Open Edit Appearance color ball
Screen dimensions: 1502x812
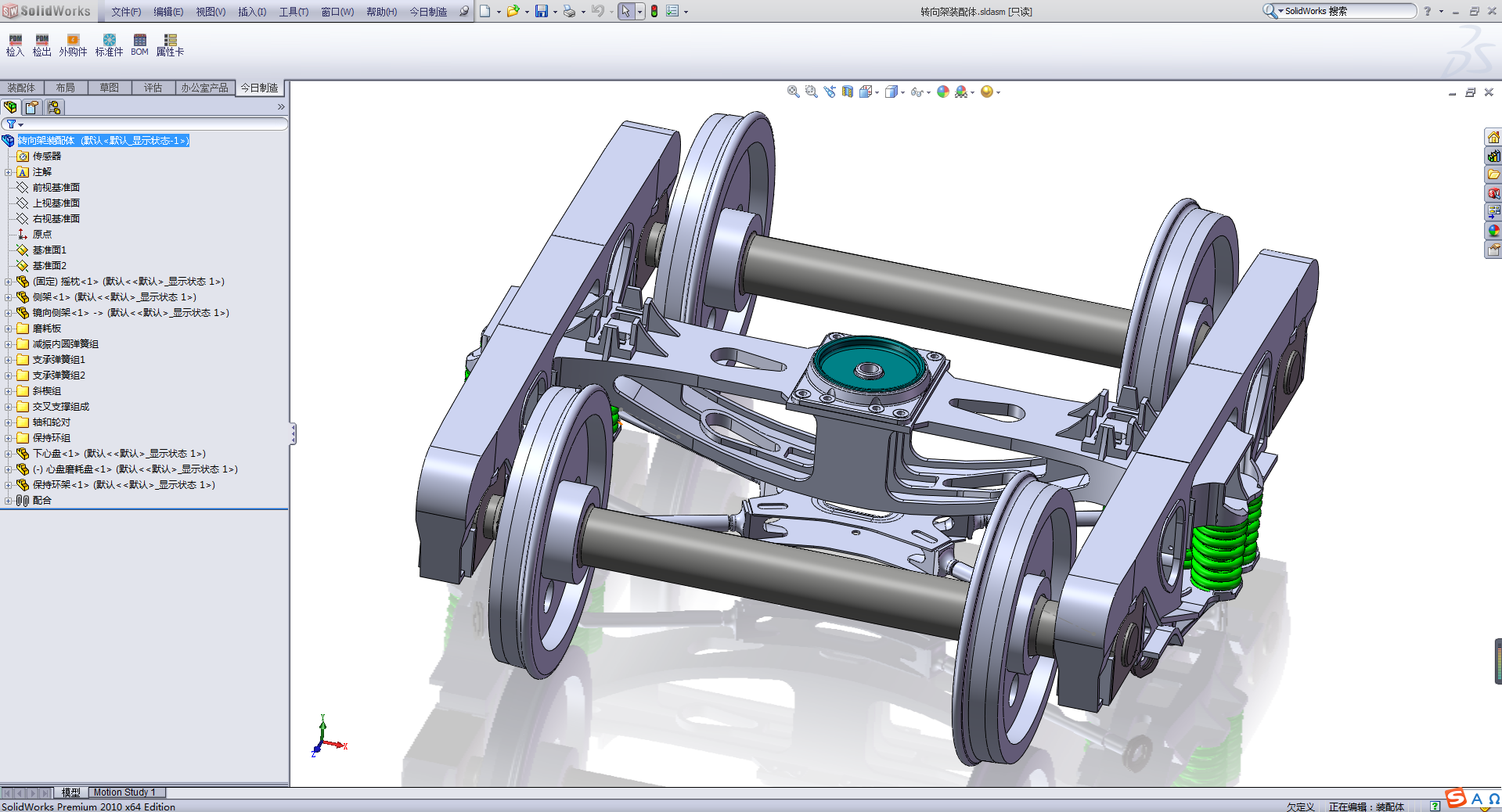coord(943,92)
